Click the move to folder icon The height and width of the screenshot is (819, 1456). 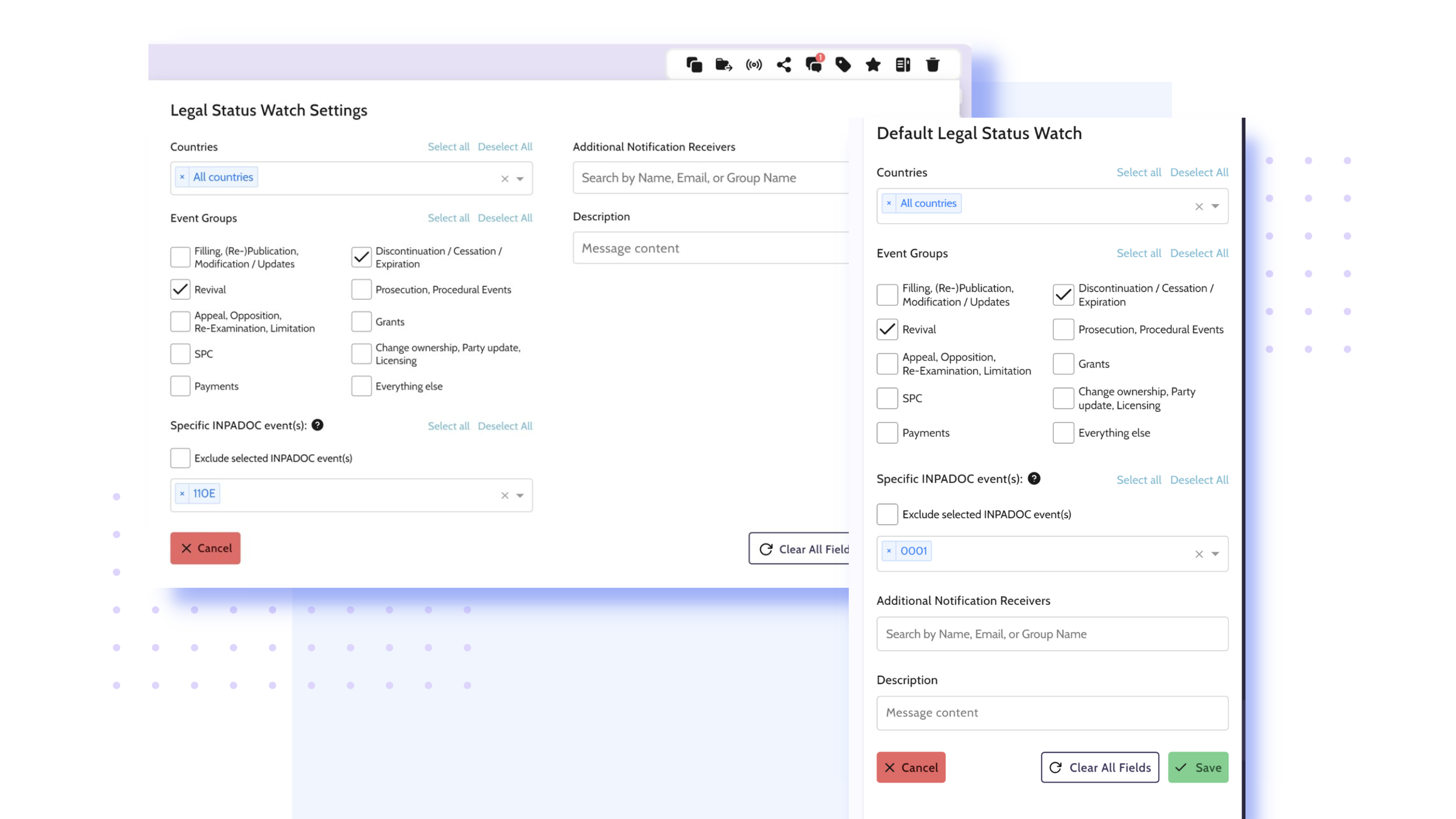tap(724, 64)
